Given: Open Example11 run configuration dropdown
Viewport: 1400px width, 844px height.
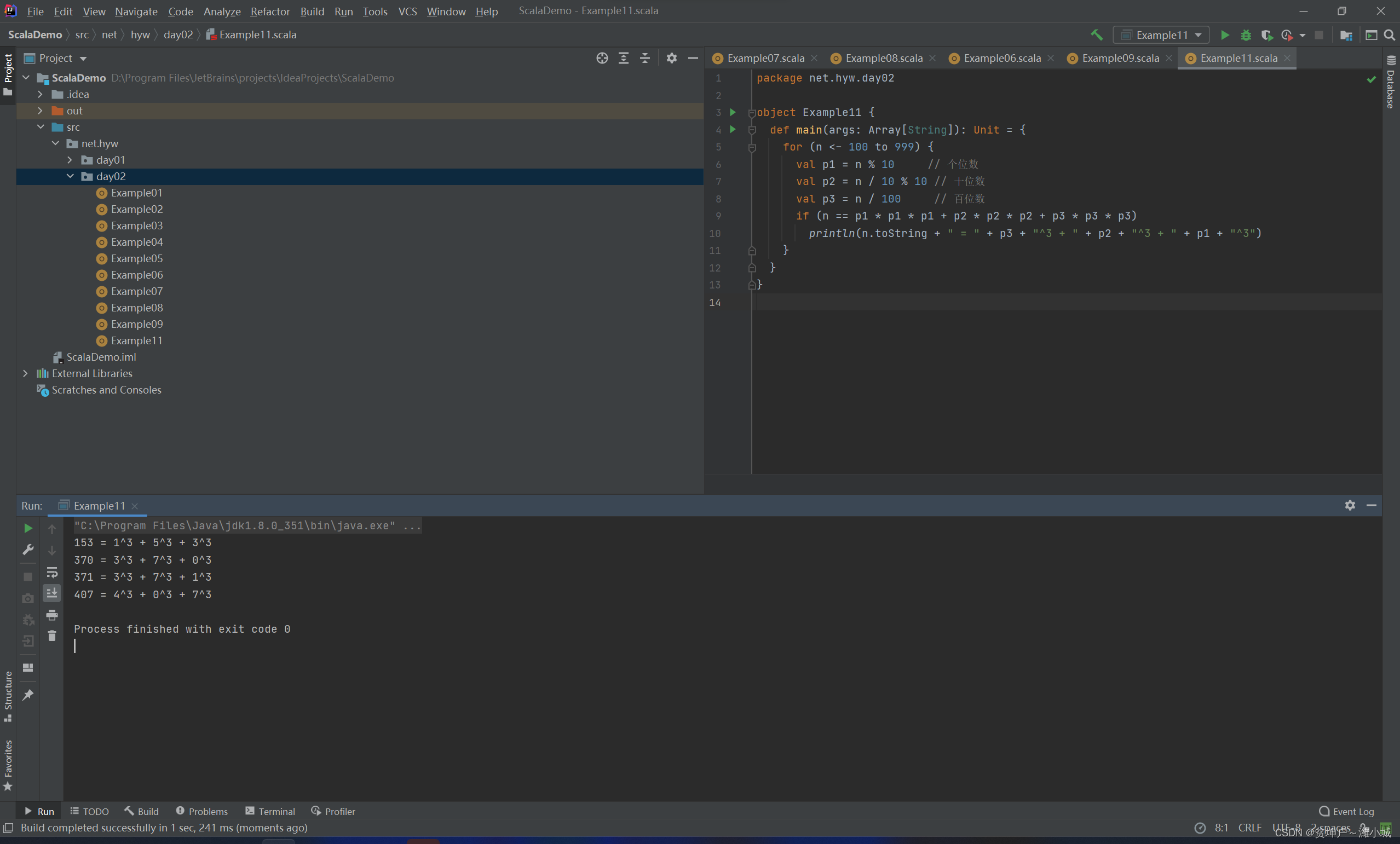Looking at the screenshot, I should click(x=1161, y=34).
